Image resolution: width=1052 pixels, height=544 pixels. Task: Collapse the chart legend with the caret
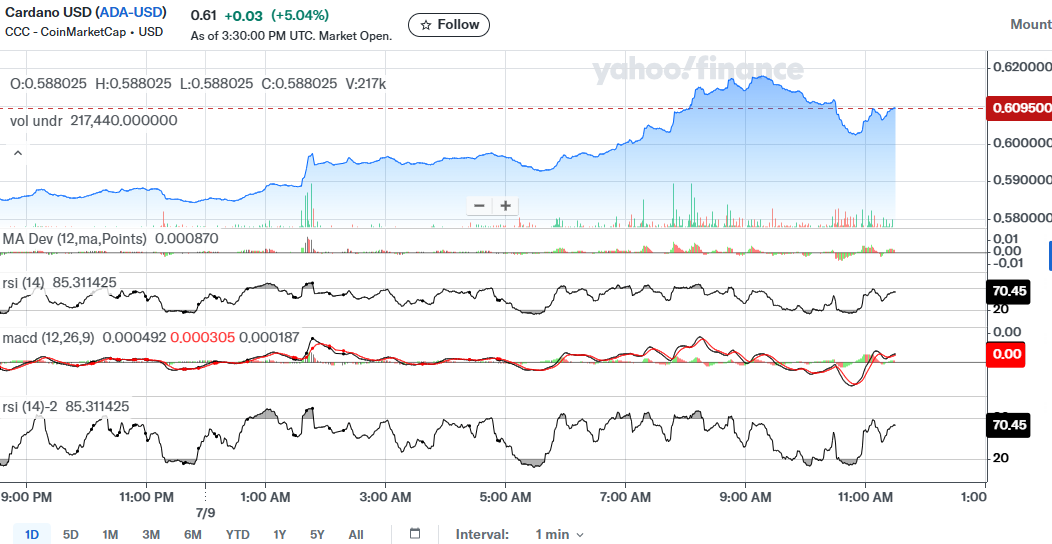(x=18, y=154)
